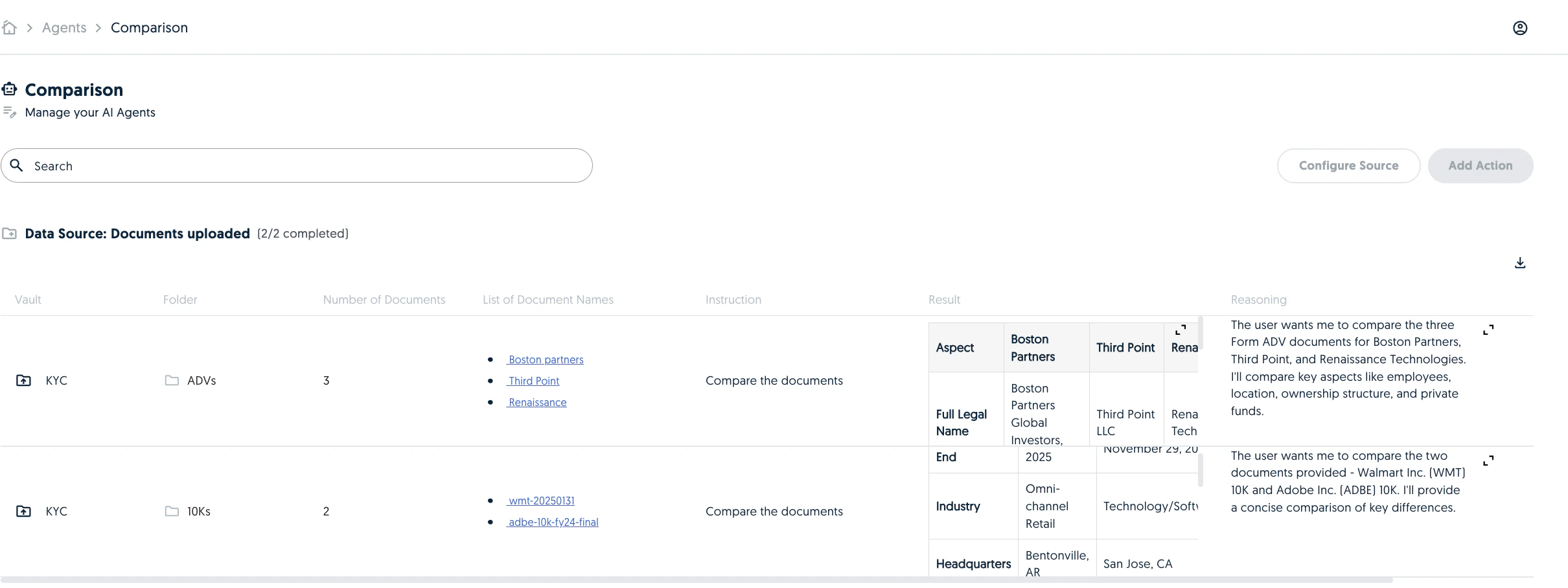Expand the ADVs result table fullscreen

click(x=1181, y=330)
